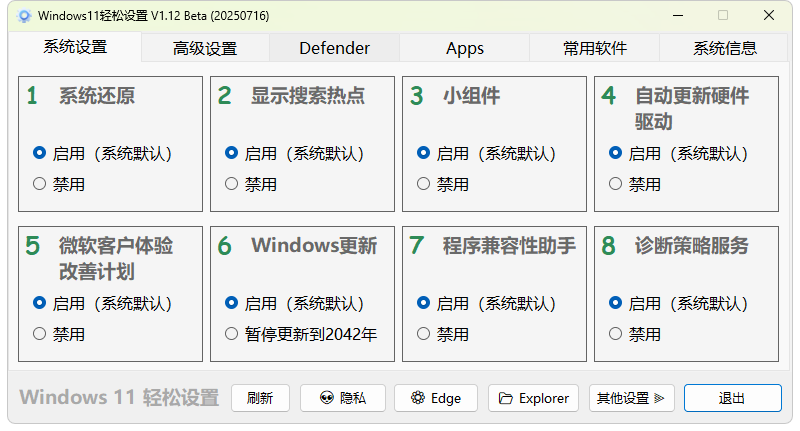Choose 暂停更新到2042年 option
The image size is (800, 431).
(301, 334)
